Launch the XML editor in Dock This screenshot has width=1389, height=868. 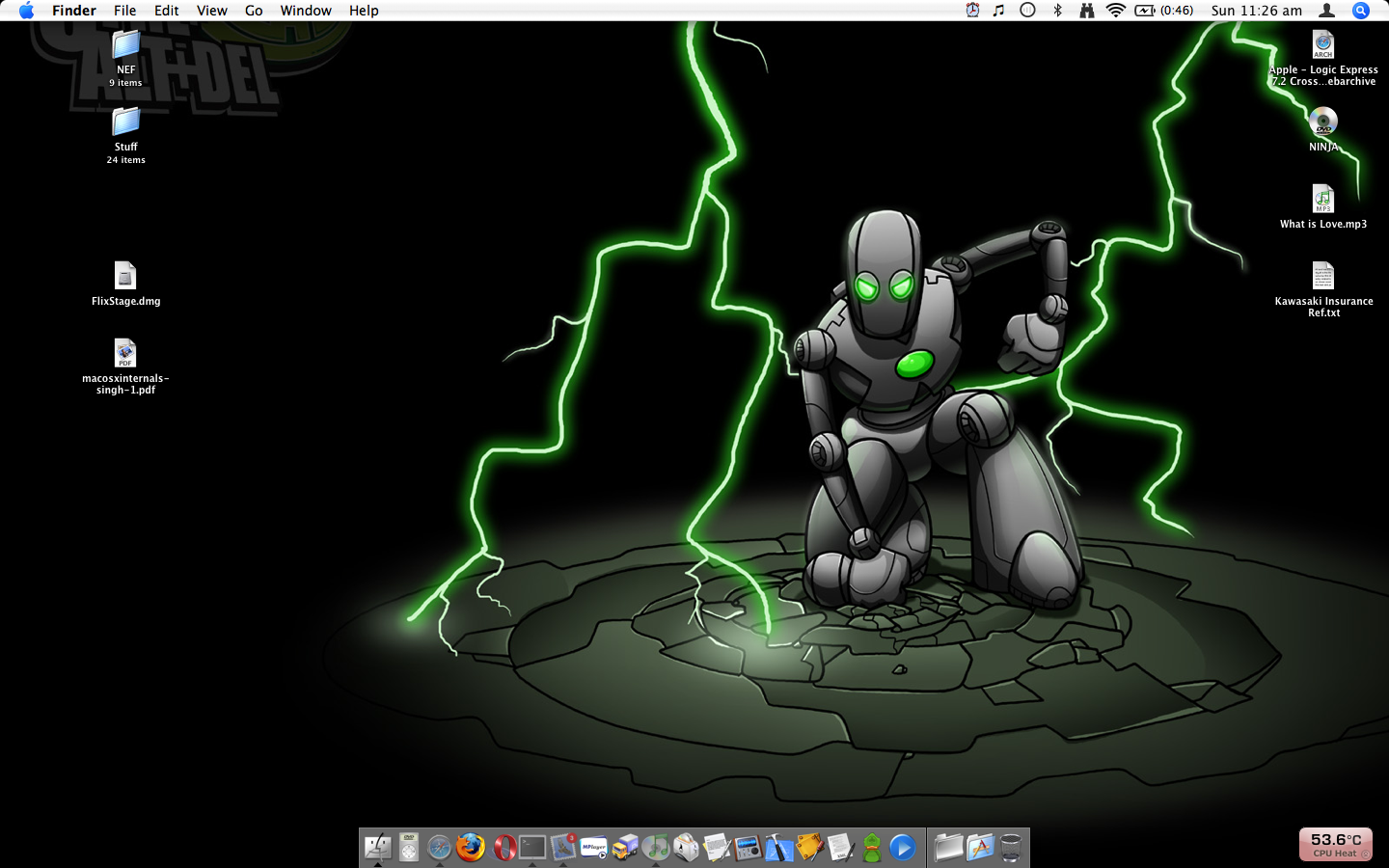tap(841, 848)
